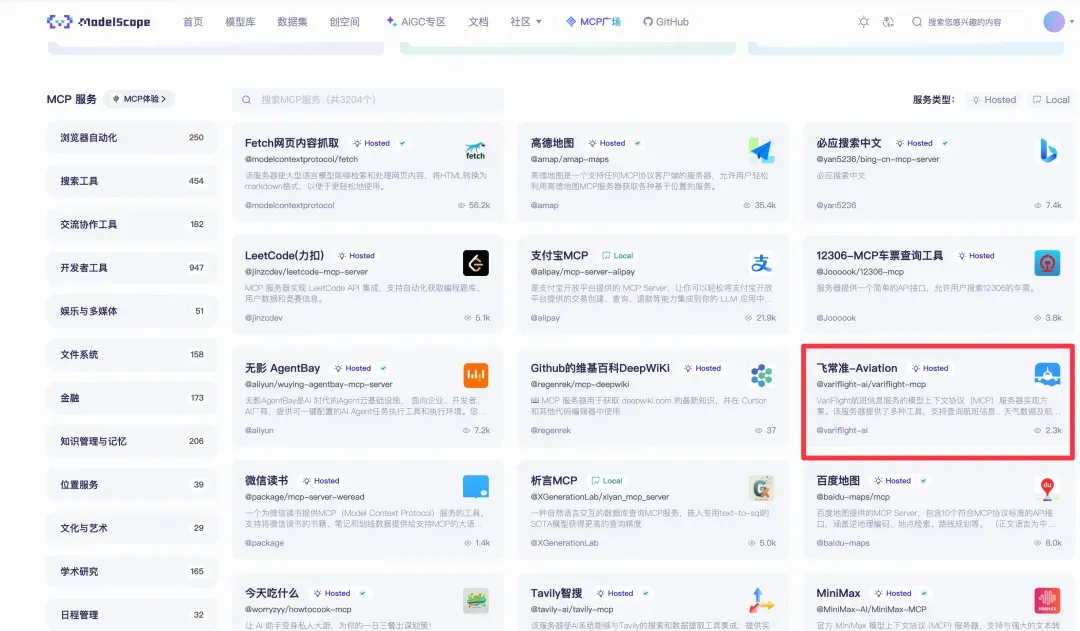This screenshot has height=631, width=1080.
Task: Select the 高德地图 map pin icon
Action: 761,151
